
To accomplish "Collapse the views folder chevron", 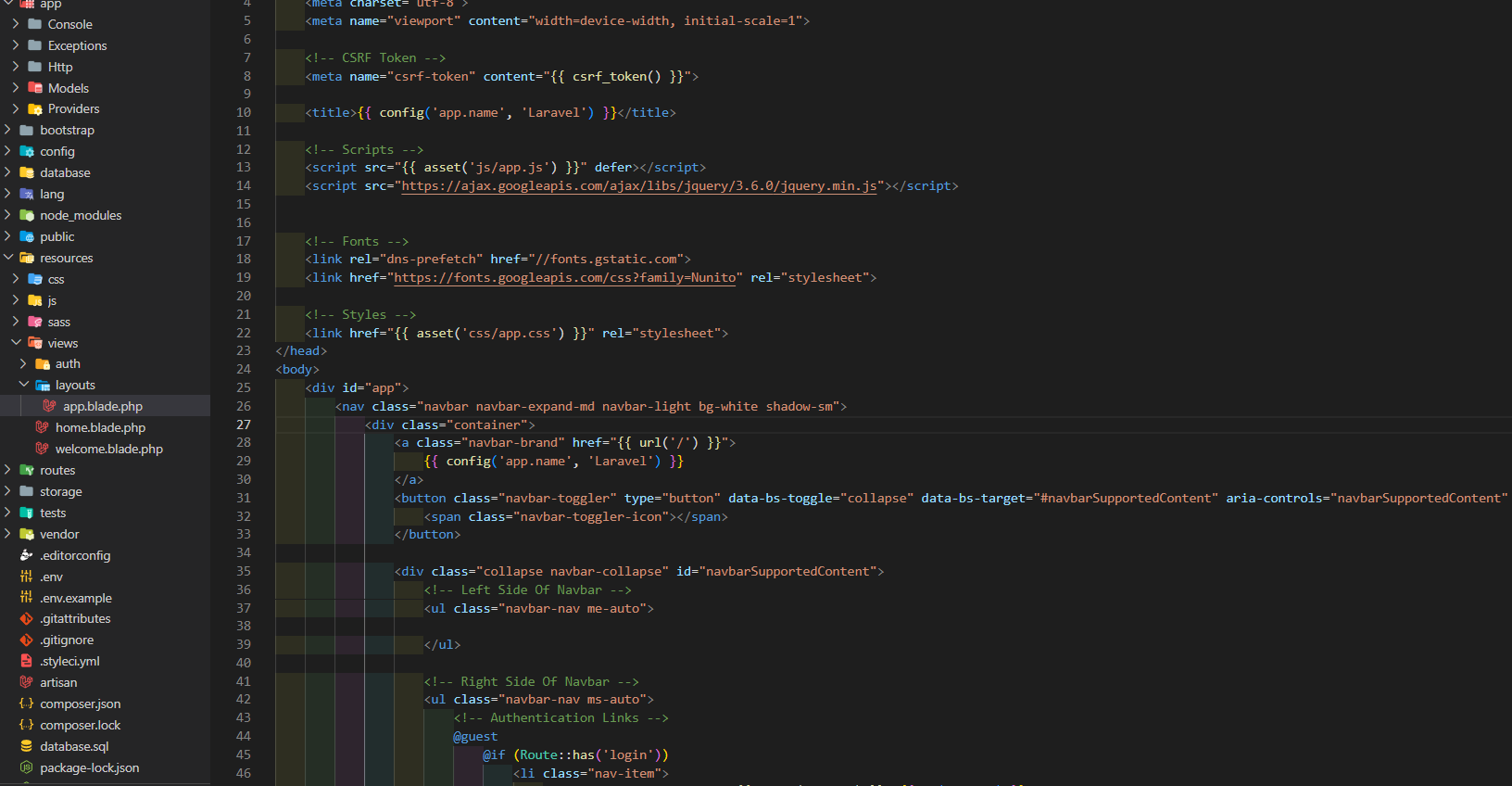I will [x=16, y=343].
